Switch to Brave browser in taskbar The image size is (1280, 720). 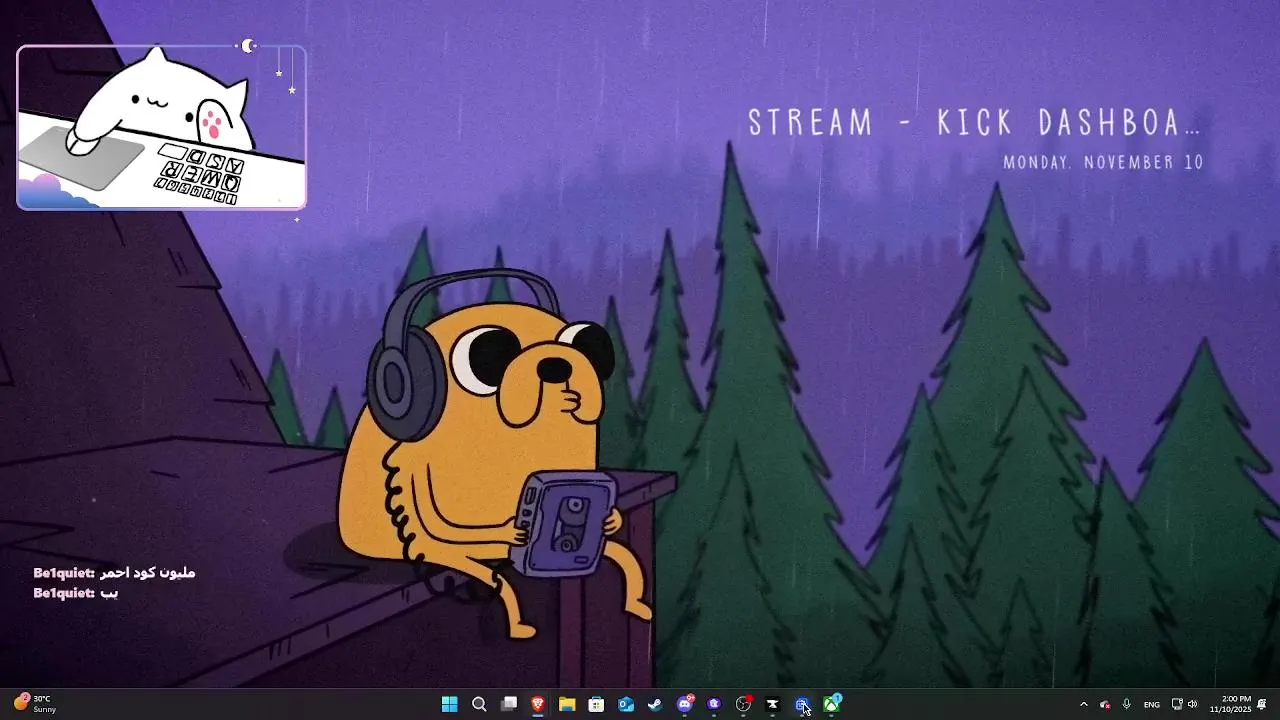(x=538, y=704)
